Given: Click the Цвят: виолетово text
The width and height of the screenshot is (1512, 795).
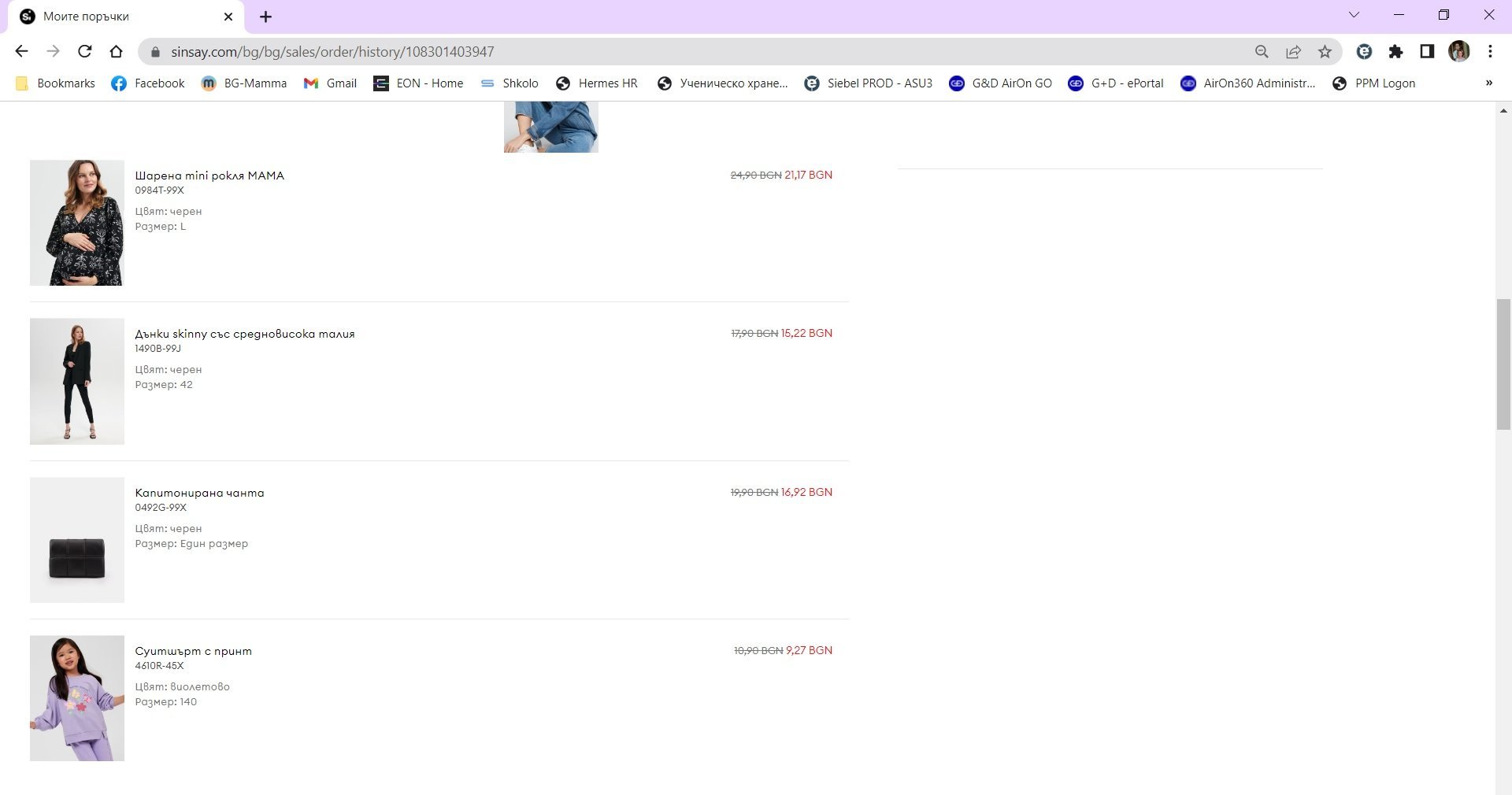Looking at the screenshot, I should [x=183, y=686].
